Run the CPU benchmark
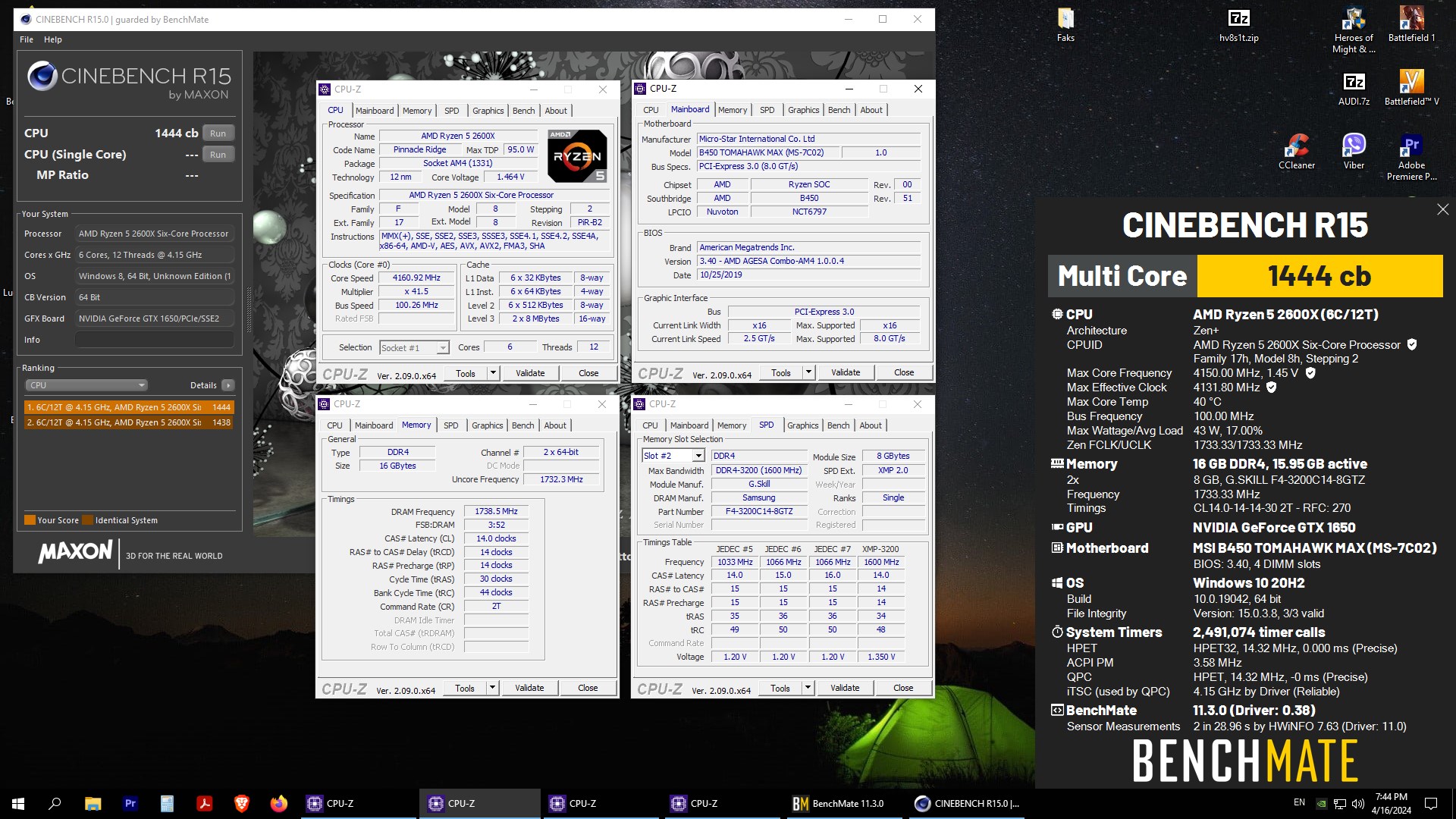This screenshot has height=819, width=1456. click(x=218, y=133)
